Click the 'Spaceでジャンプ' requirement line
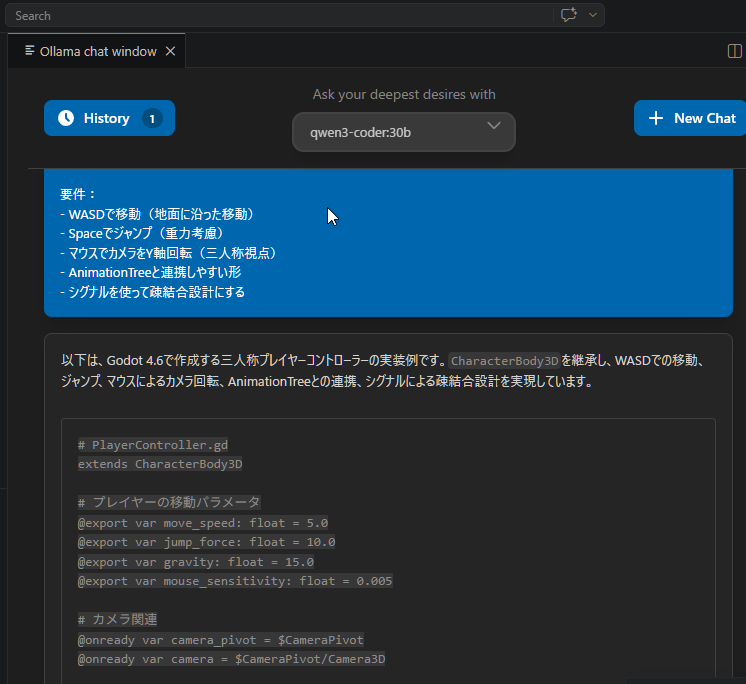This screenshot has height=684, width=746. click(x=144, y=234)
